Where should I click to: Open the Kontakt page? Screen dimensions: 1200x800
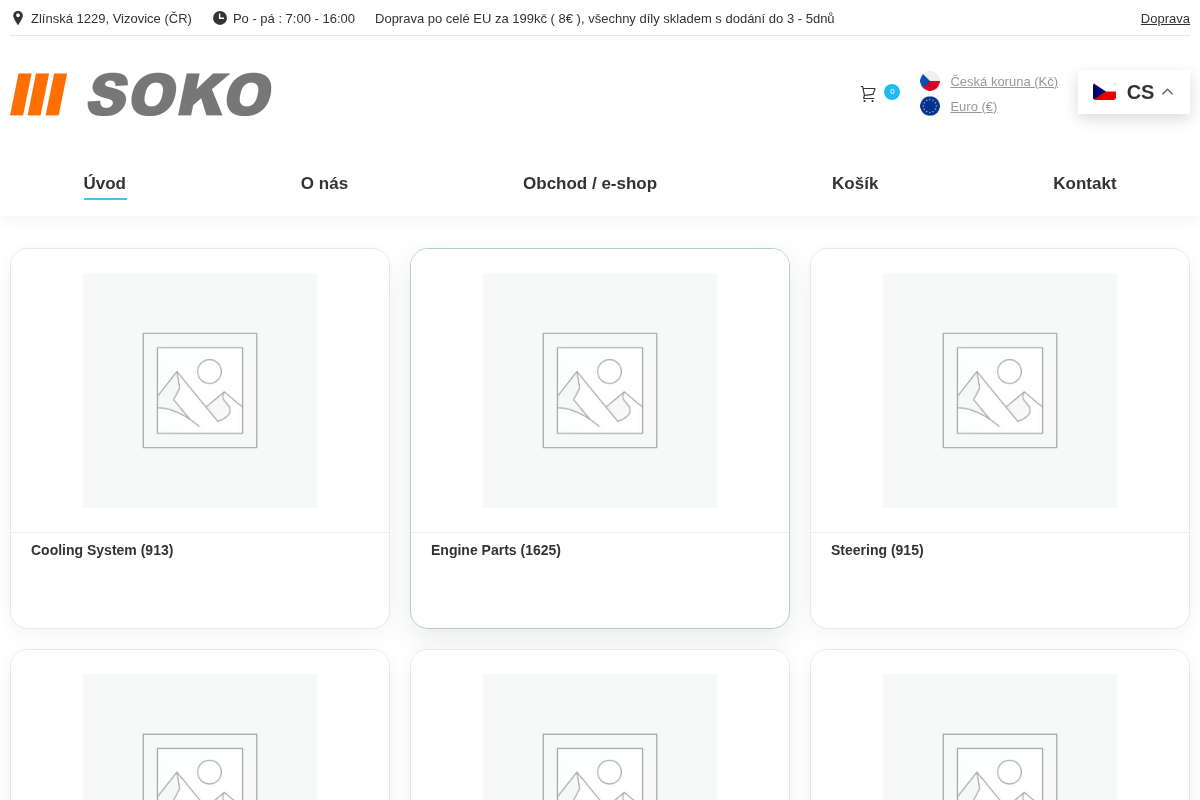[1085, 184]
